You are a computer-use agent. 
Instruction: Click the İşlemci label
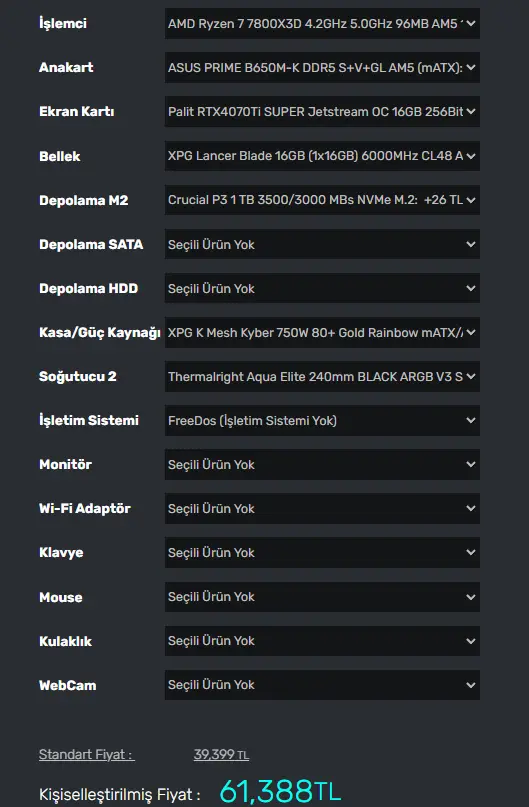[63, 23]
